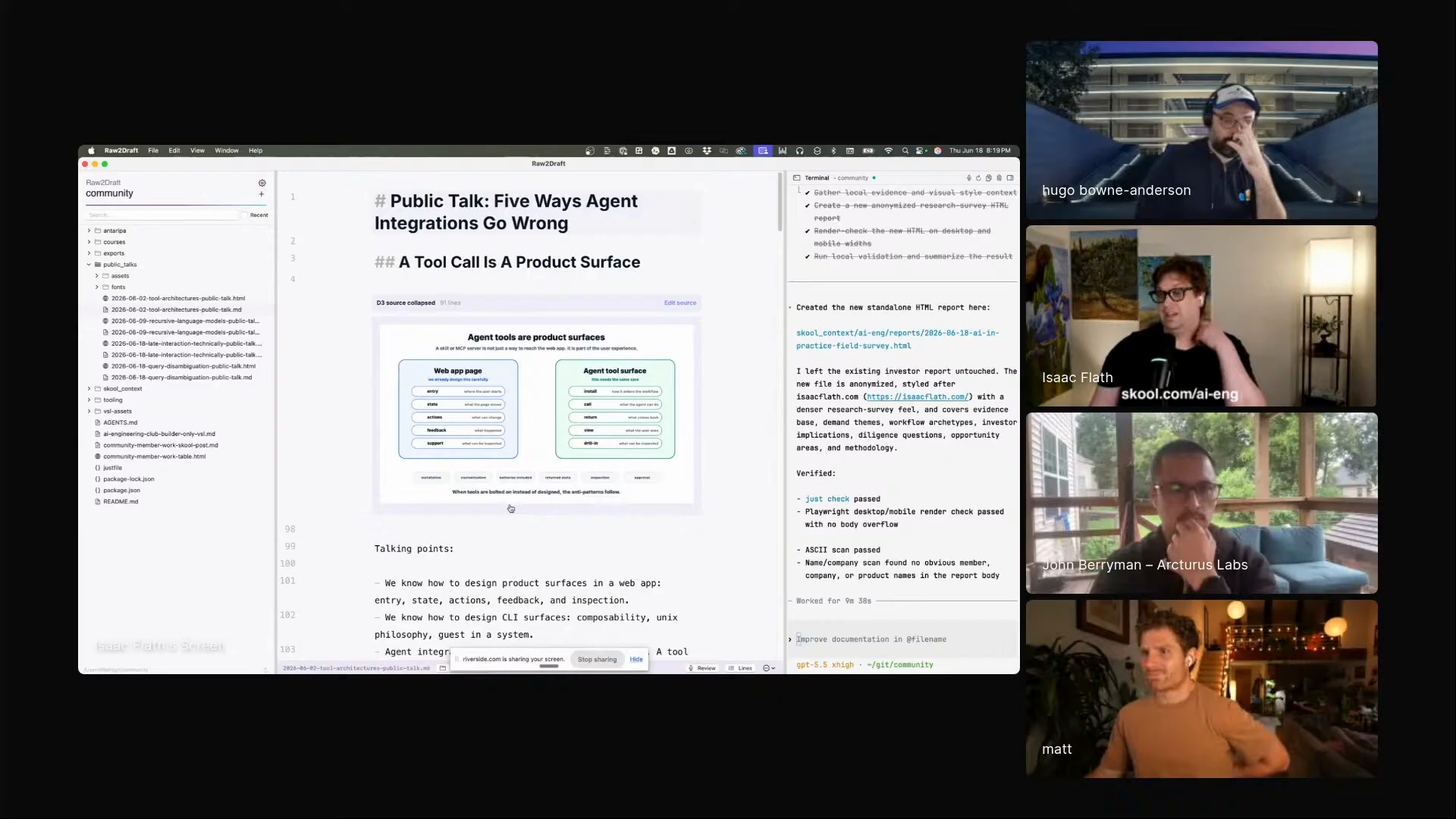Screen dimensions: 1456x819
Task: Click the Siri icon in the menu bar
Action: [938, 151]
